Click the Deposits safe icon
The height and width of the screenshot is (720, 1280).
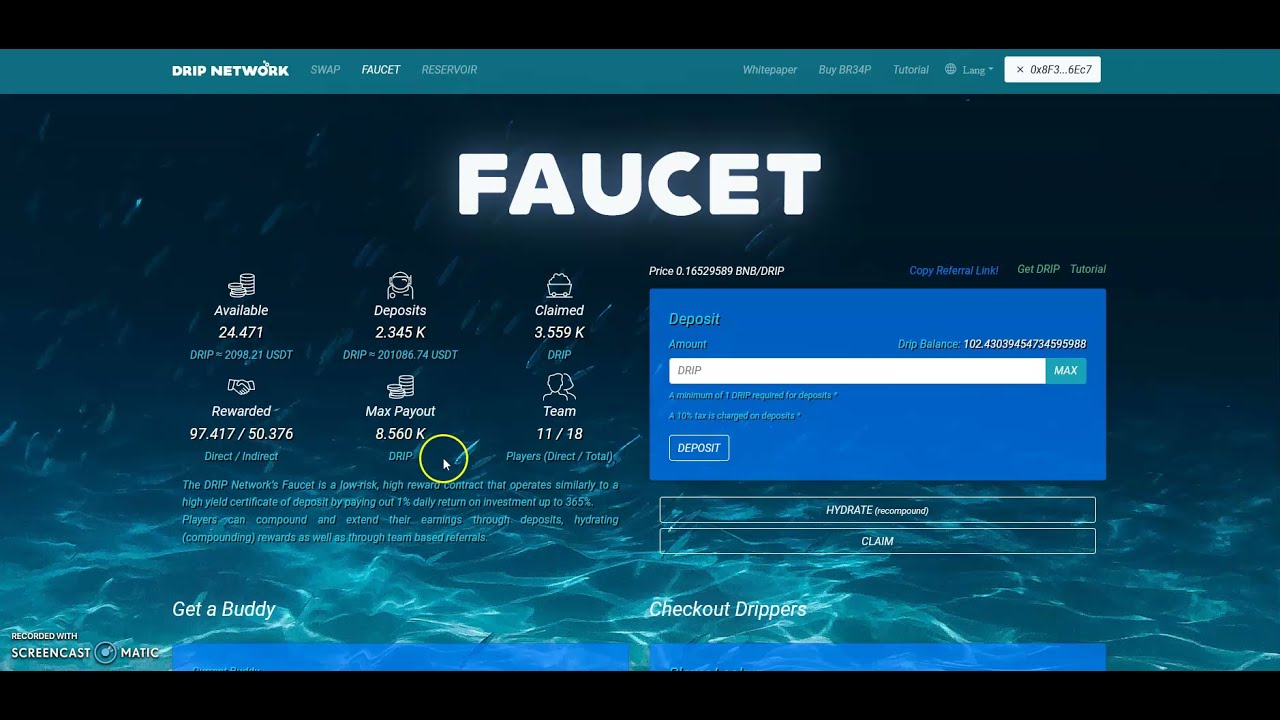[400, 286]
